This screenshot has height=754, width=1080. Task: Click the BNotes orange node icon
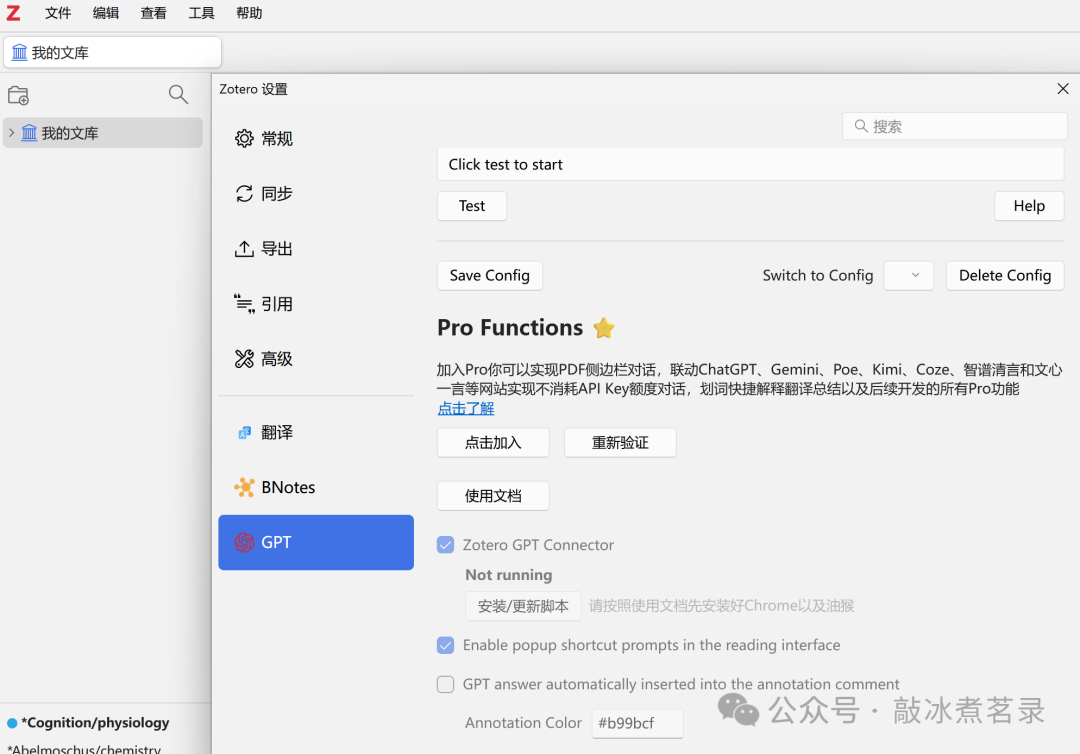[x=244, y=488]
